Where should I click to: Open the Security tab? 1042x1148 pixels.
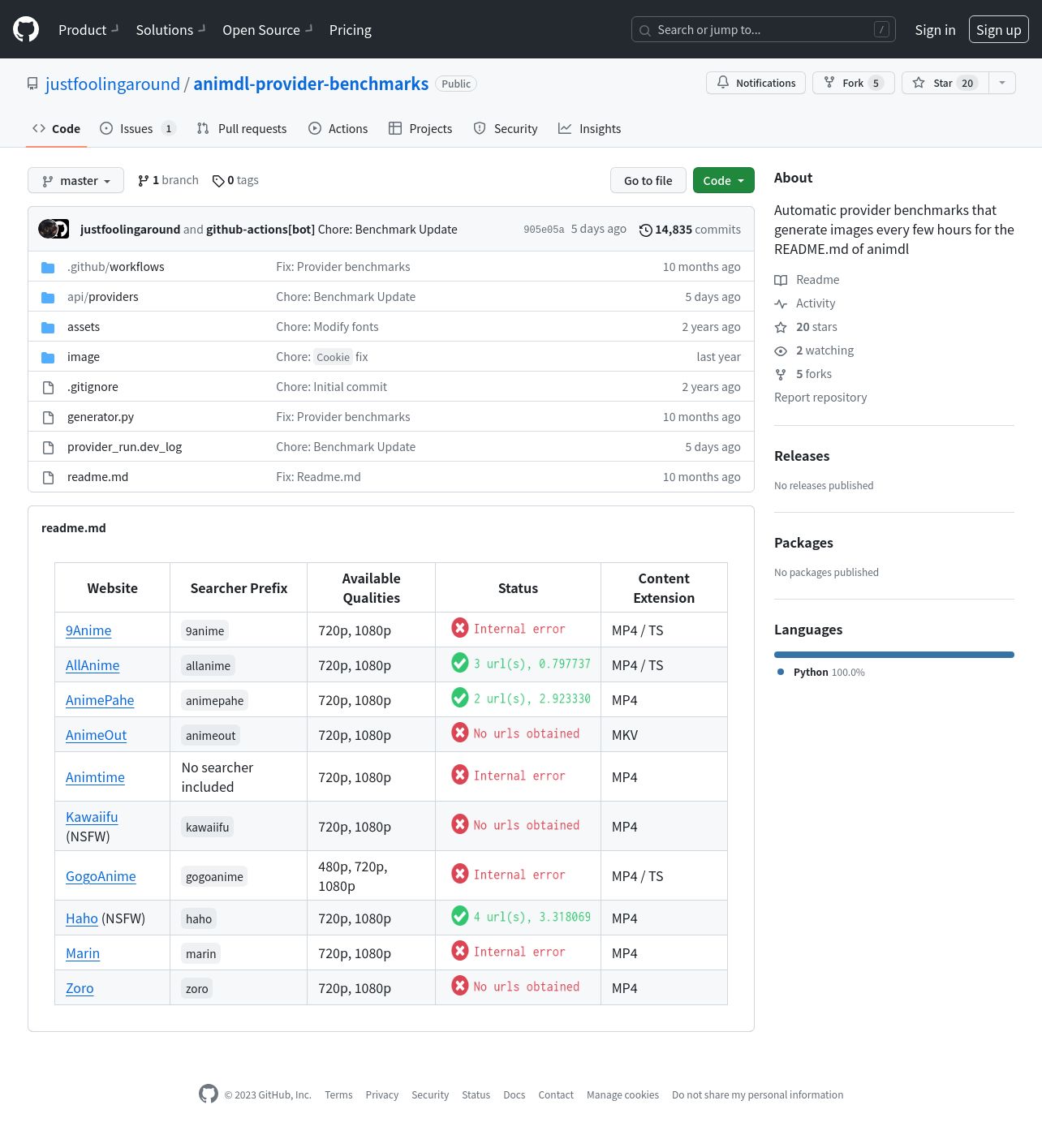coord(506,128)
